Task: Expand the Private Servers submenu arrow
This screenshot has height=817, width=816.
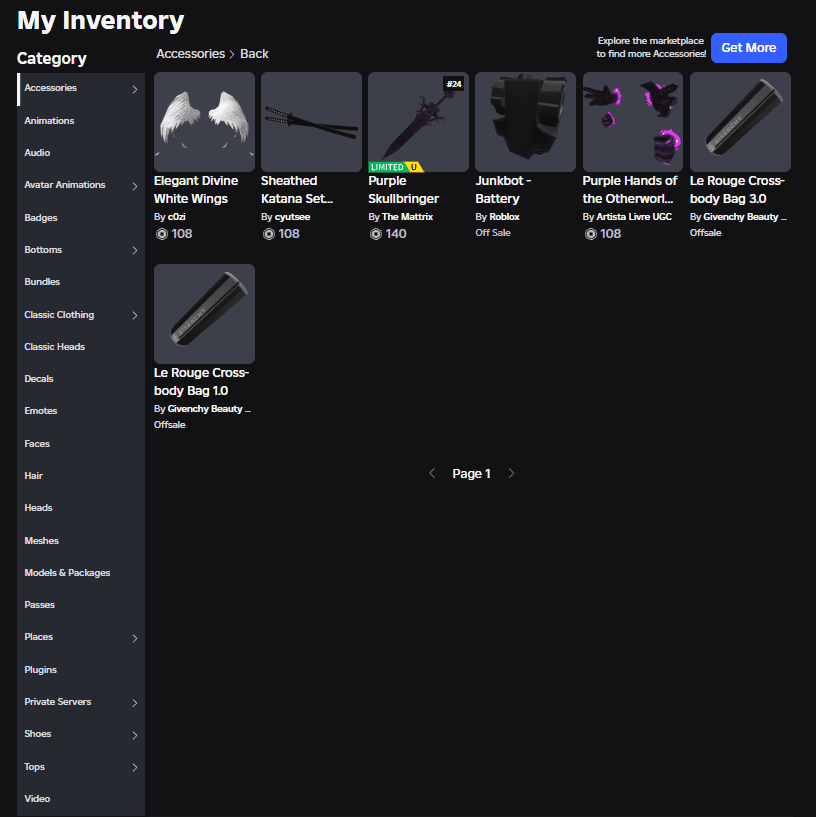Action: (x=135, y=703)
